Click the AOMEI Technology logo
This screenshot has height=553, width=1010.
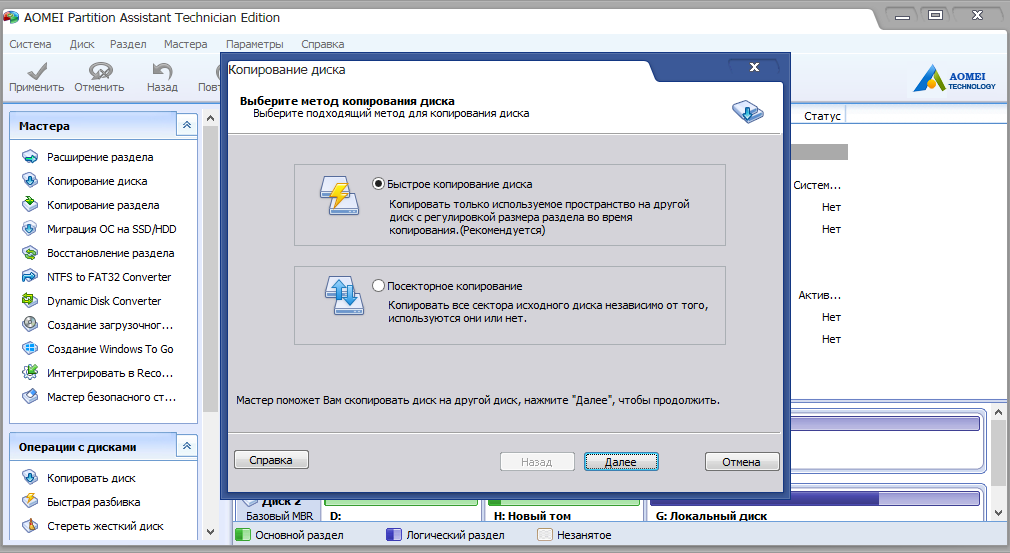955,80
